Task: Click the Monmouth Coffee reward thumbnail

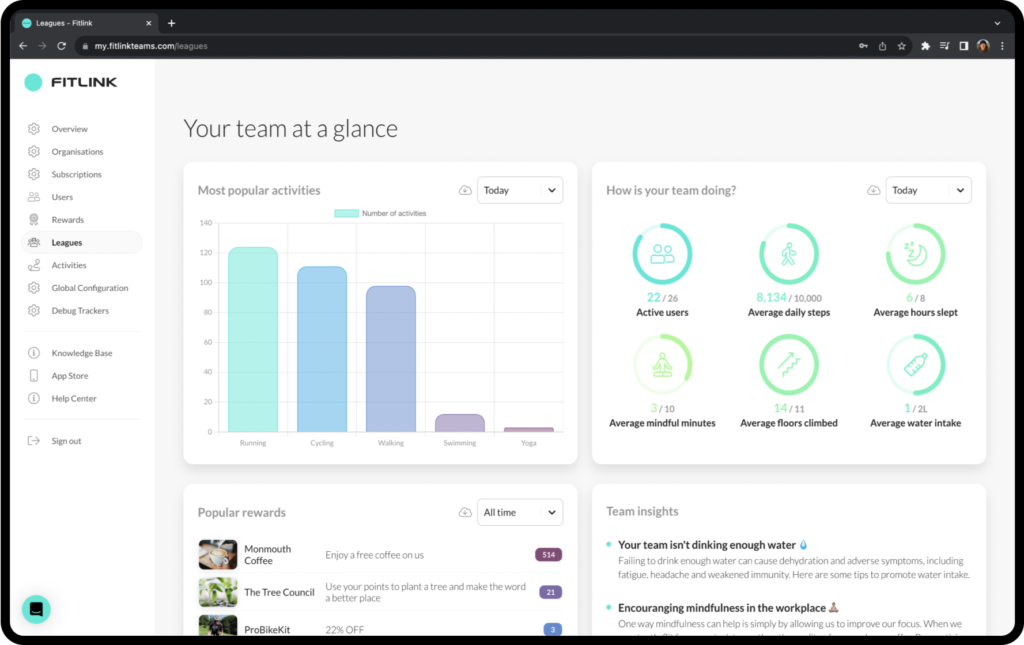Action: click(218, 554)
